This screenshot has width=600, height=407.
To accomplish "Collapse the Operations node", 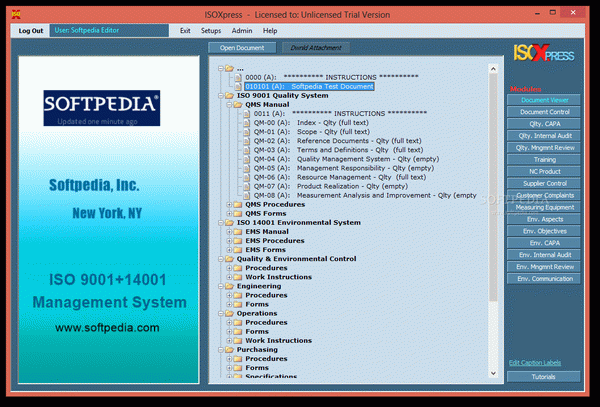I will point(221,314).
